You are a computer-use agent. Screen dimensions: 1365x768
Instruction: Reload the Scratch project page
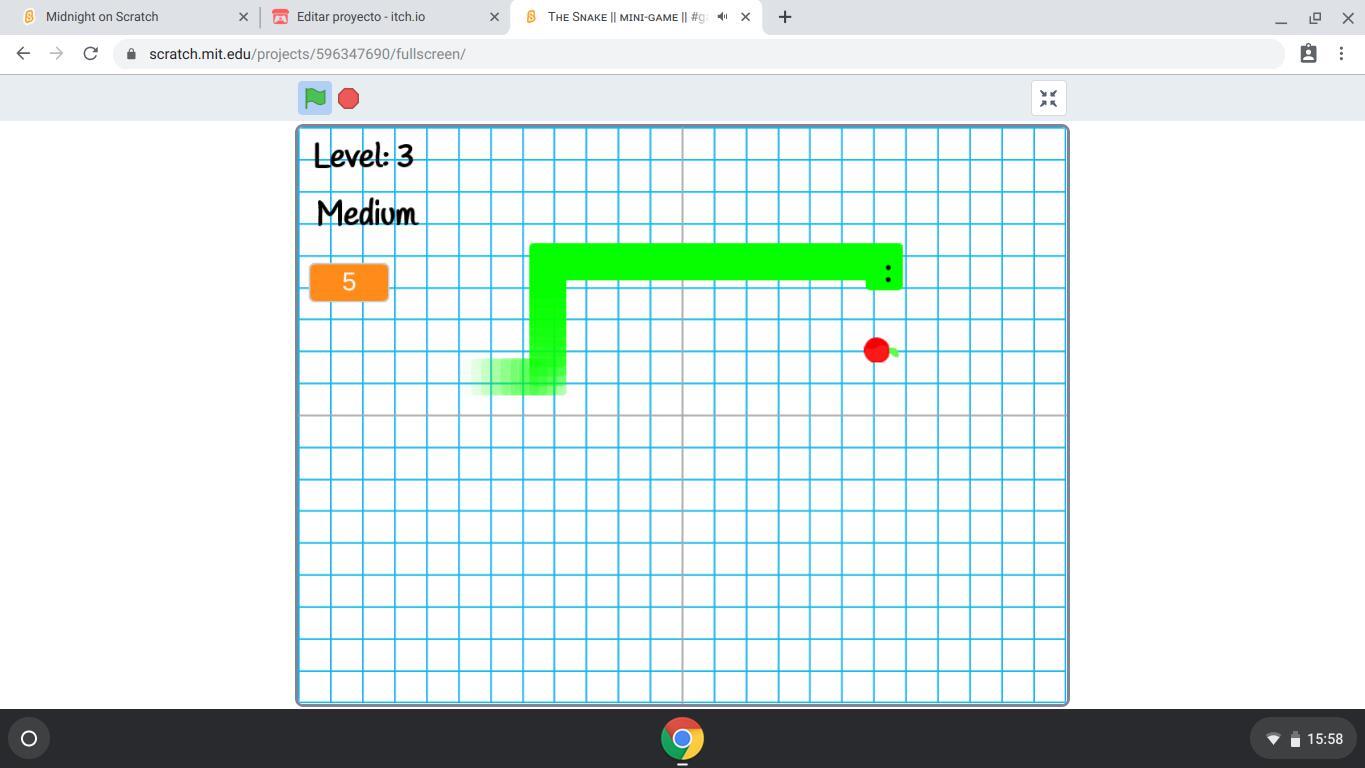point(90,54)
